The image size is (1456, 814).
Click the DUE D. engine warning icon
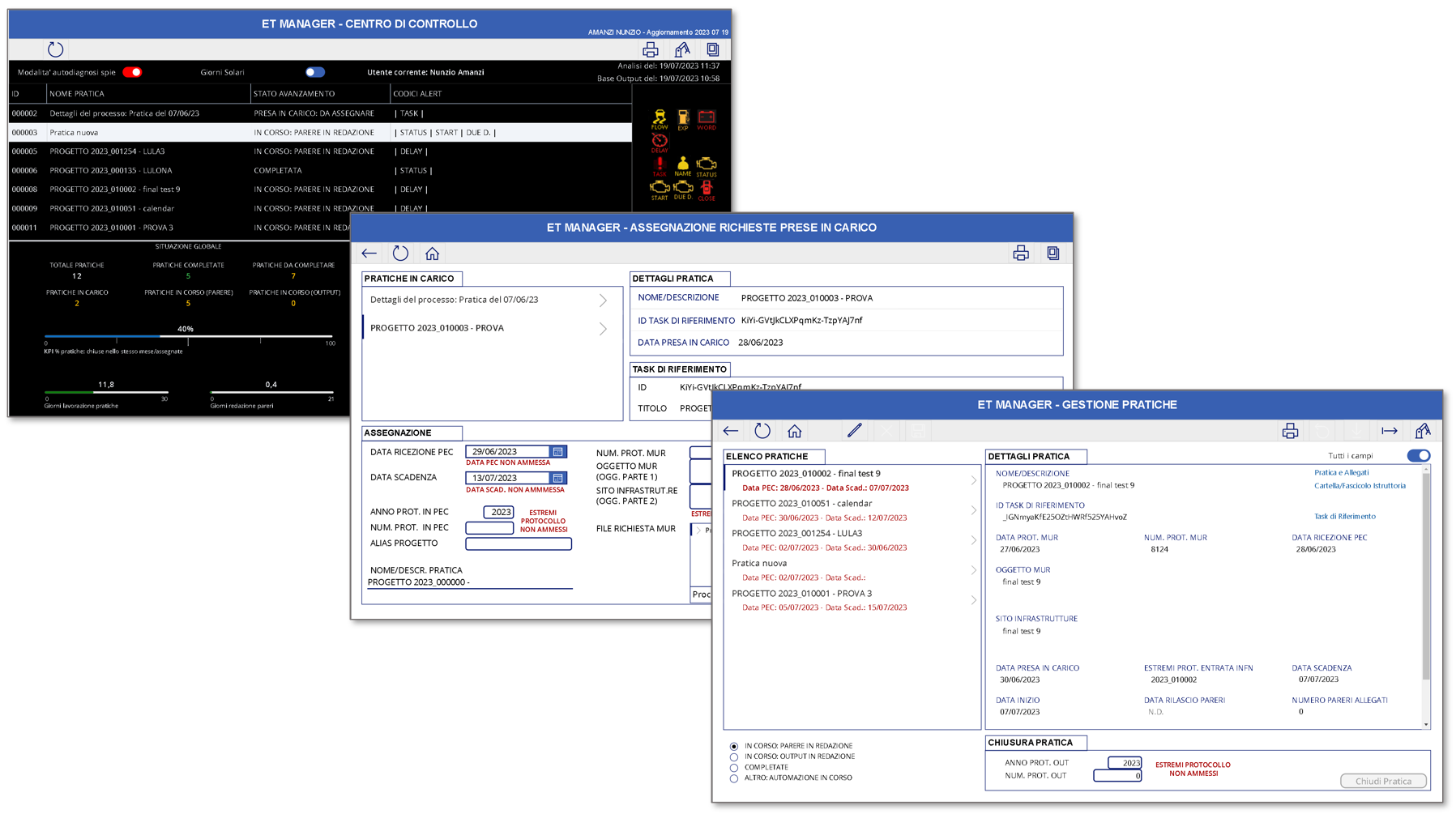(x=683, y=190)
